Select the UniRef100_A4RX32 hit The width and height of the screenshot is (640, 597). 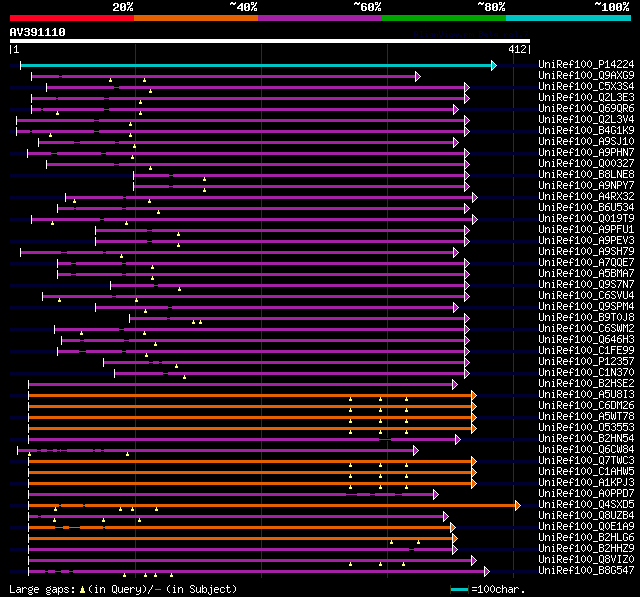pyautogui.click(x=586, y=197)
